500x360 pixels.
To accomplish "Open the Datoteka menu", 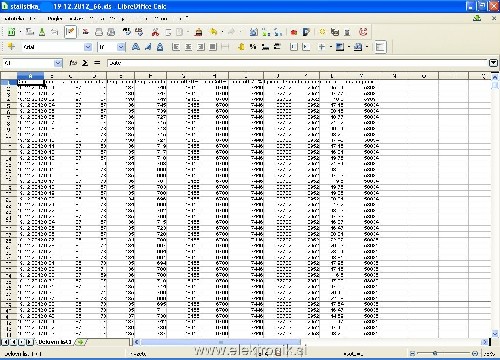I will (x=15, y=18).
